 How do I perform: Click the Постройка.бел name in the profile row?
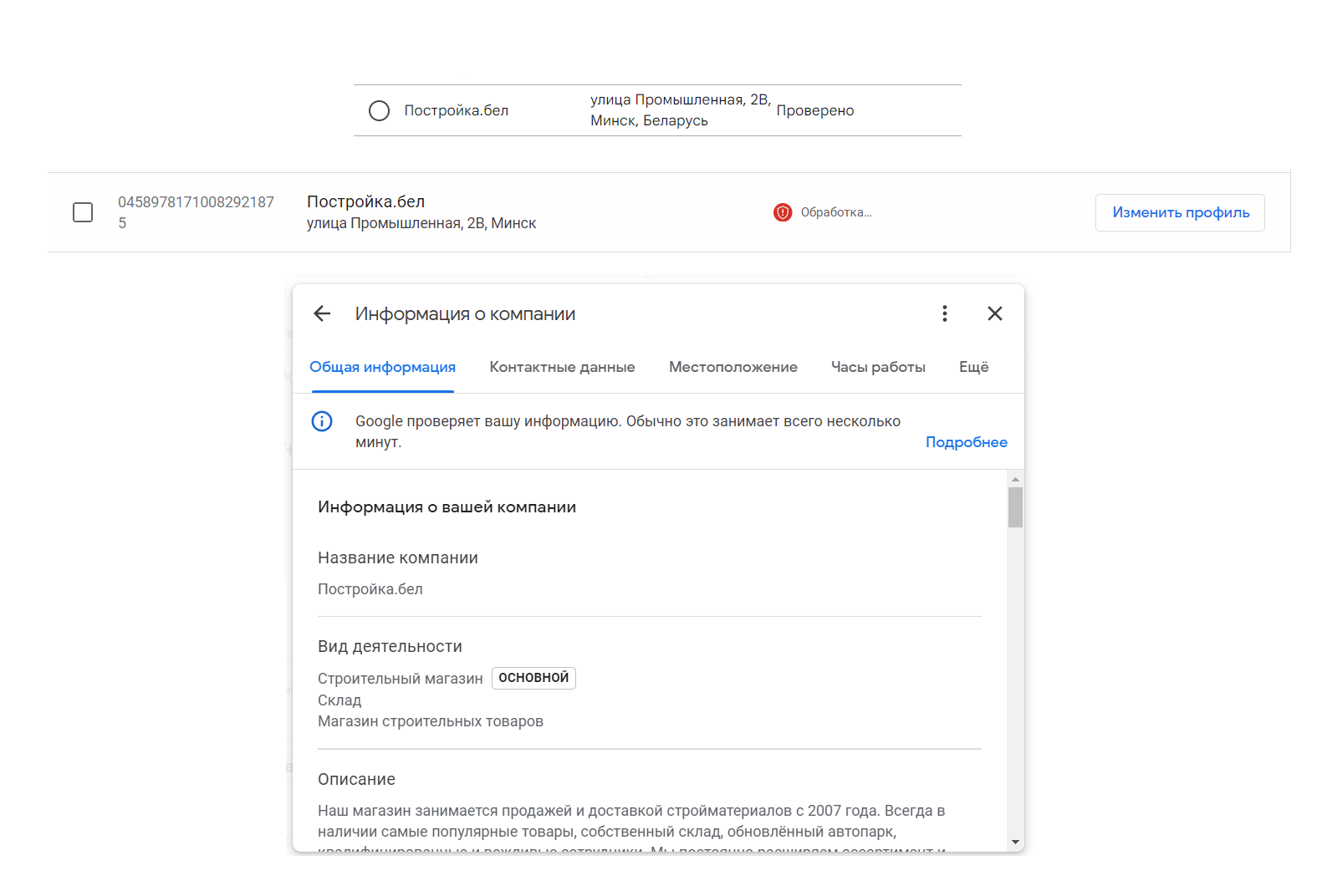(366, 201)
